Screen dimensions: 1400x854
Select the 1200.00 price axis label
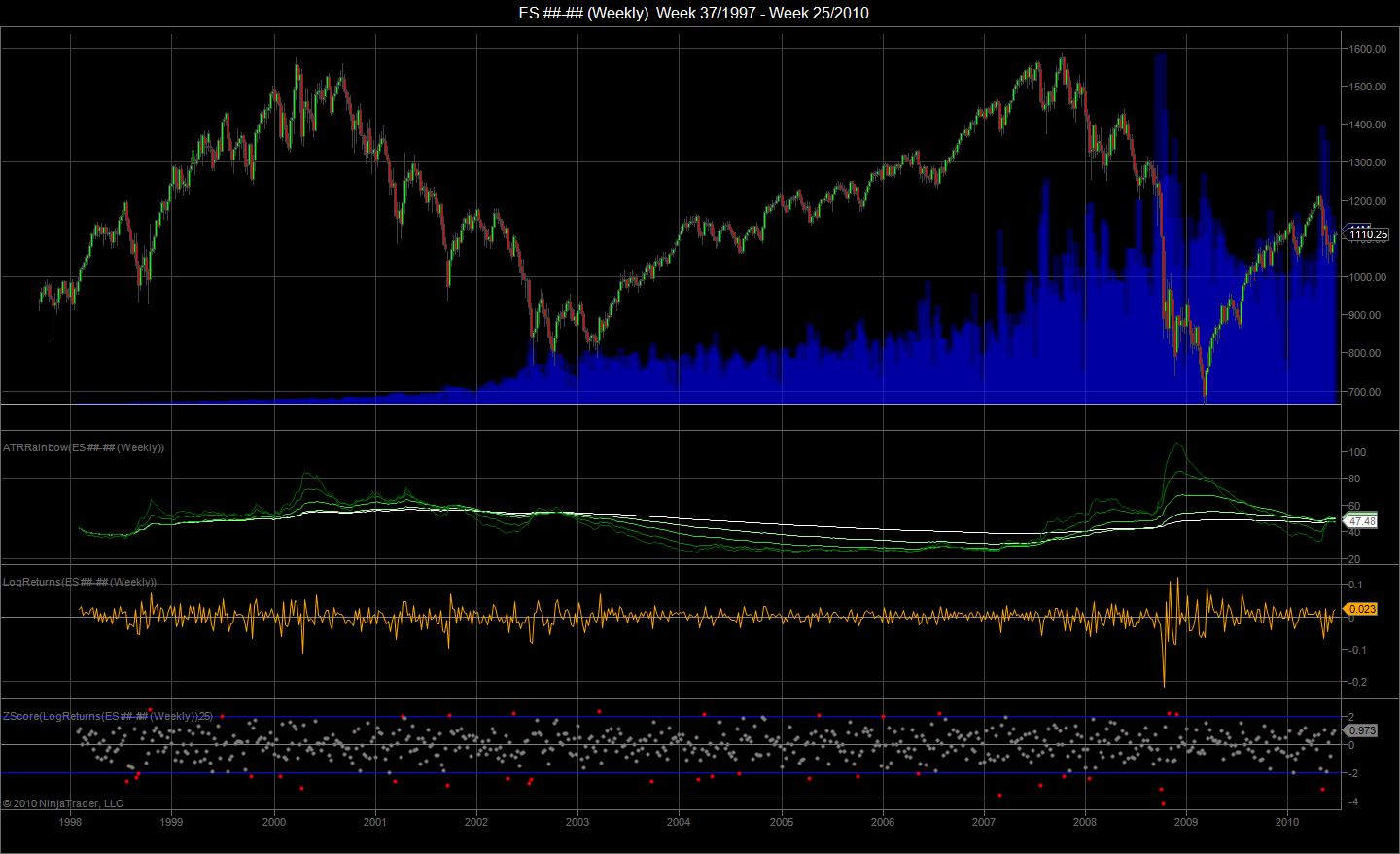[x=1367, y=201]
